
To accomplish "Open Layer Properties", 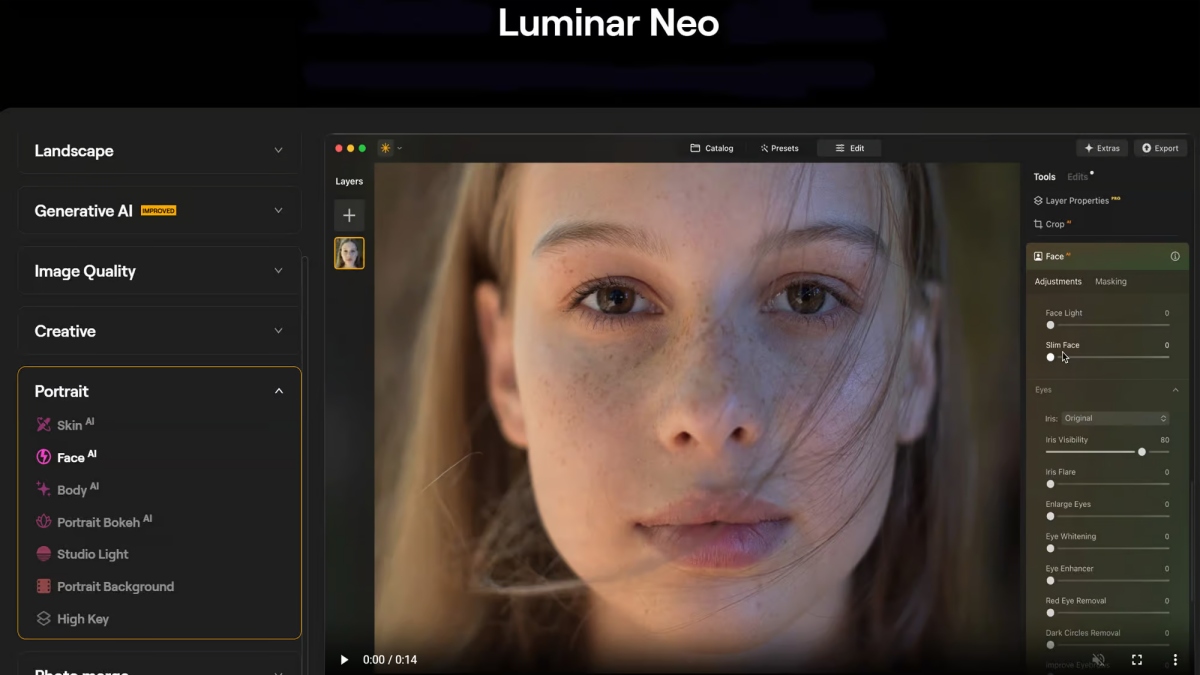I will click(x=1083, y=200).
